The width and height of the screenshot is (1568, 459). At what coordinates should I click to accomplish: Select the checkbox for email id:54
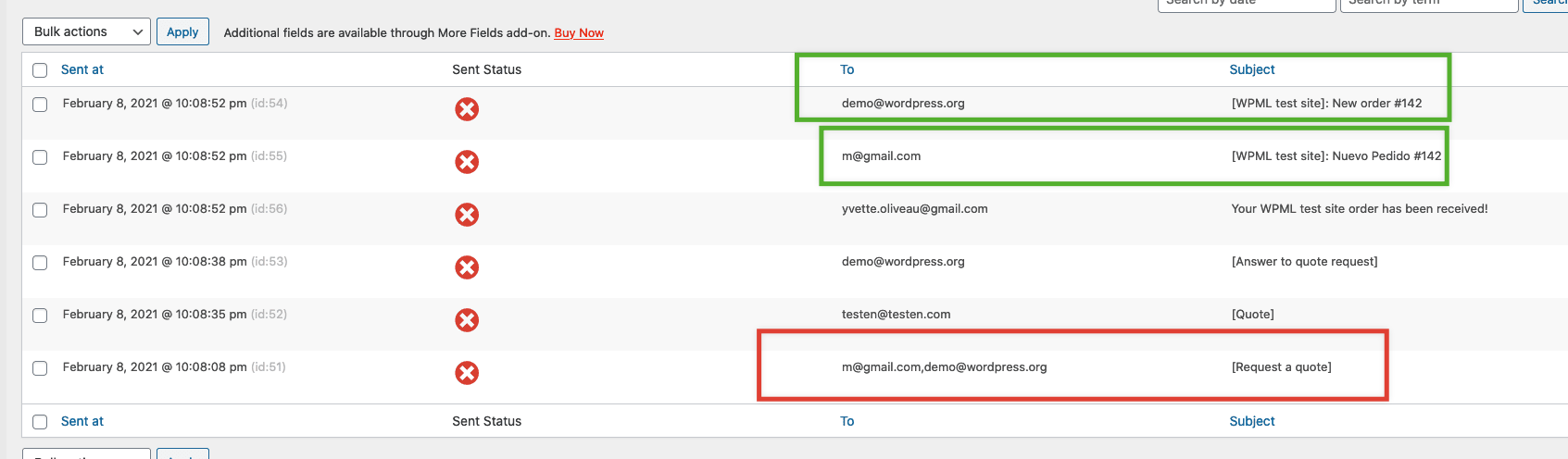coord(40,105)
